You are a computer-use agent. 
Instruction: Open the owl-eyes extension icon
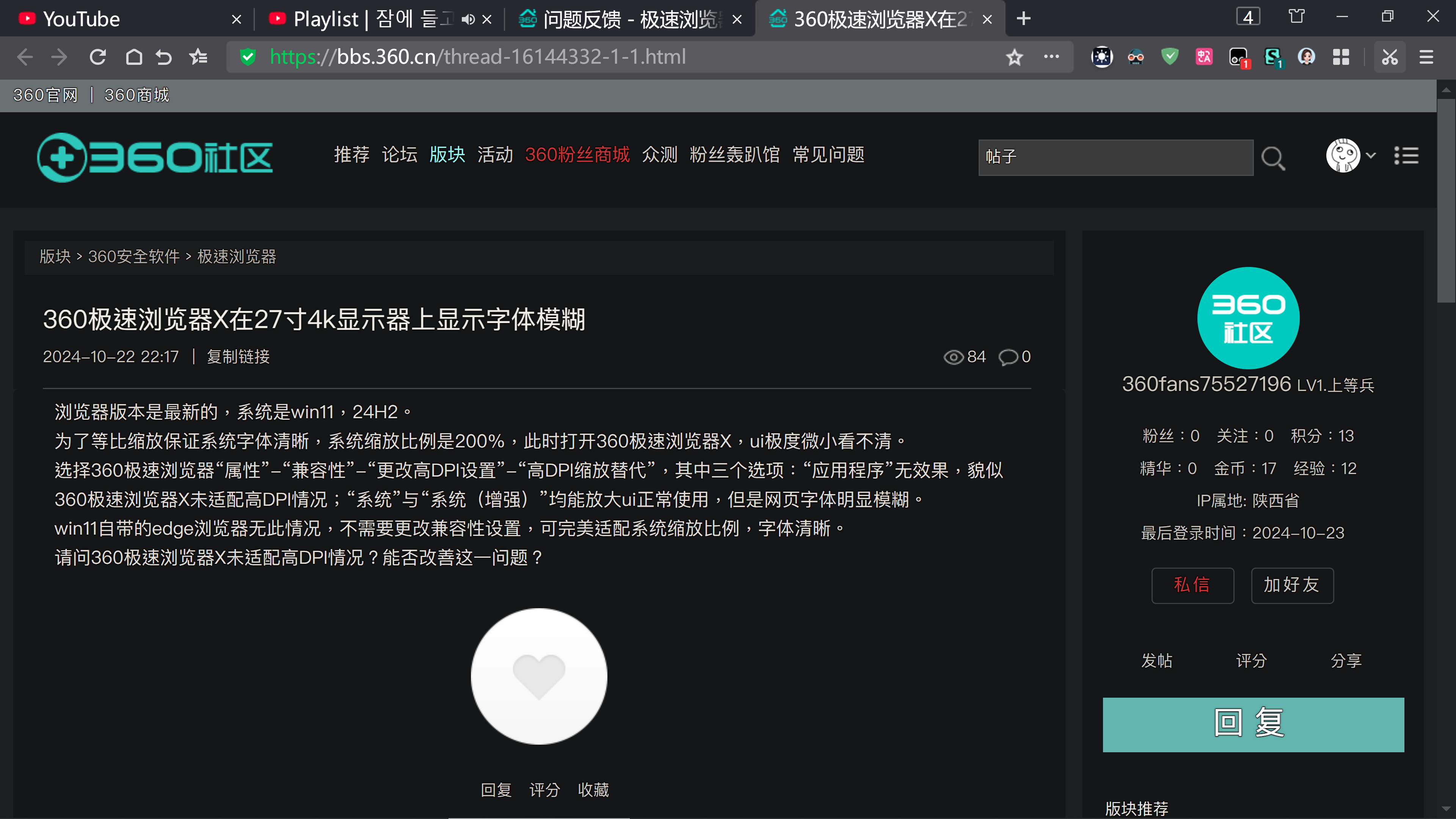[x=1136, y=56]
